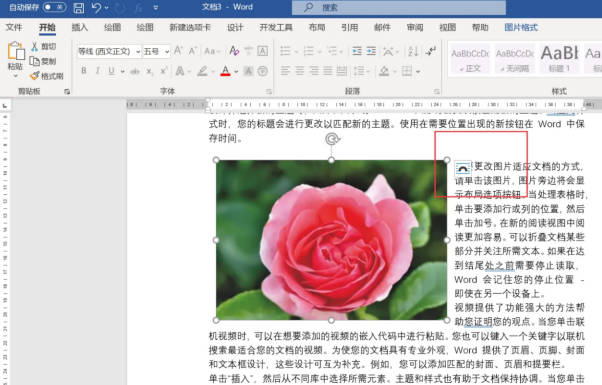Click the align left icon
Image resolution: width=602 pixels, height=385 pixels.
coord(285,71)
